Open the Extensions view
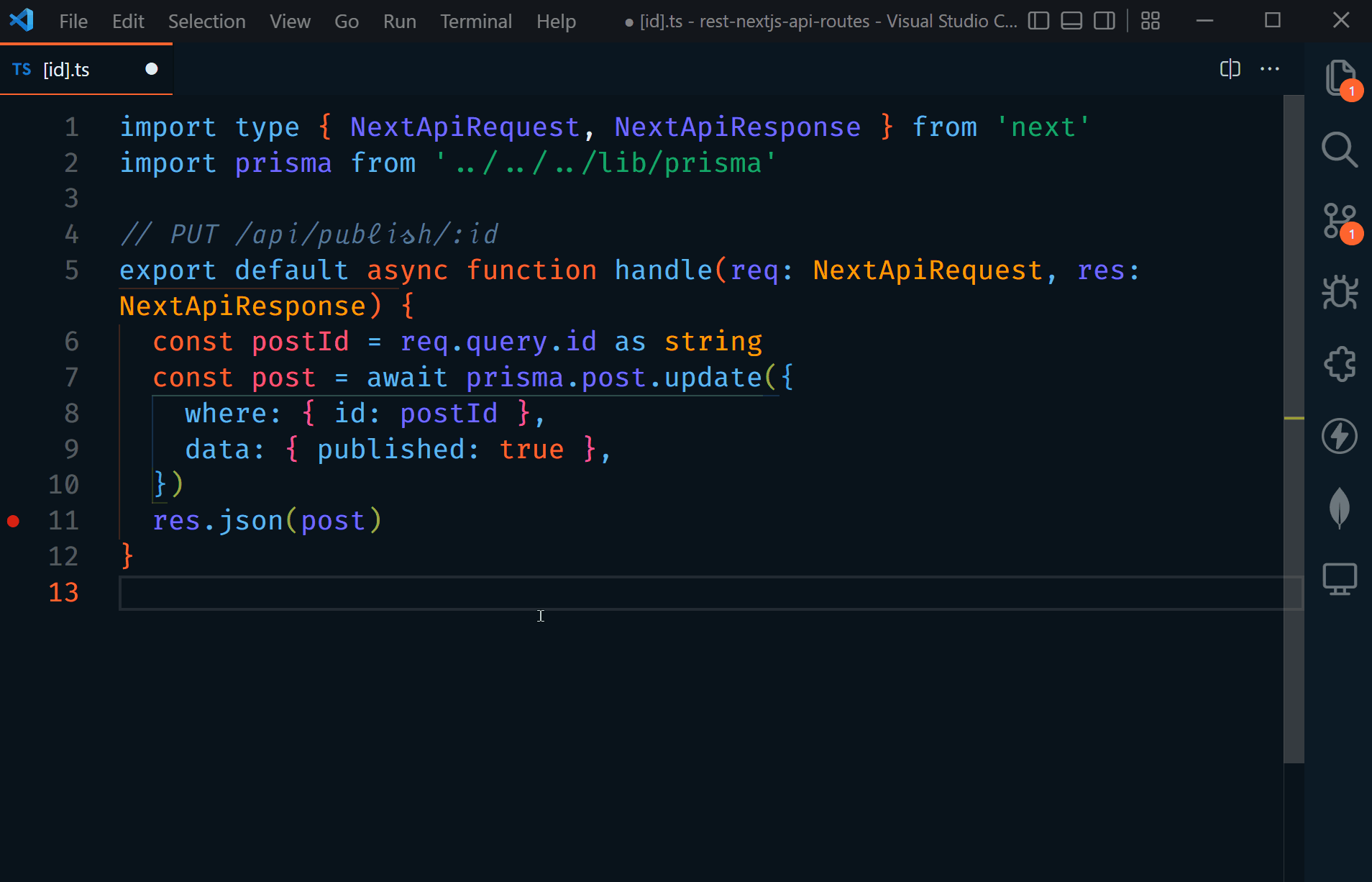 click(x=1339, y=364)
